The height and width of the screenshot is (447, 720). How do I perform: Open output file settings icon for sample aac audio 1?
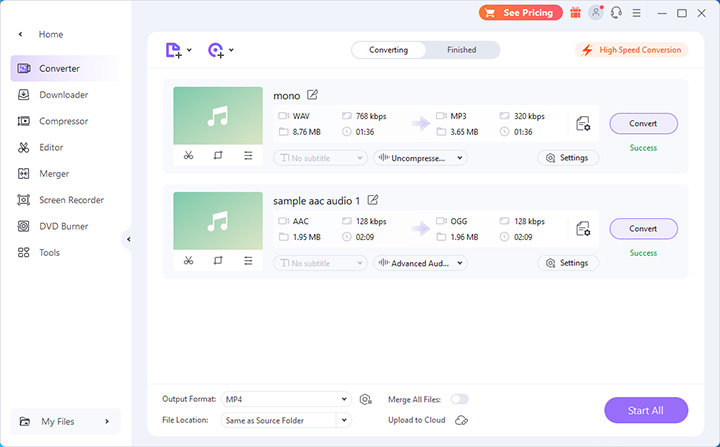pyautogui.click(x=583, y=229)
